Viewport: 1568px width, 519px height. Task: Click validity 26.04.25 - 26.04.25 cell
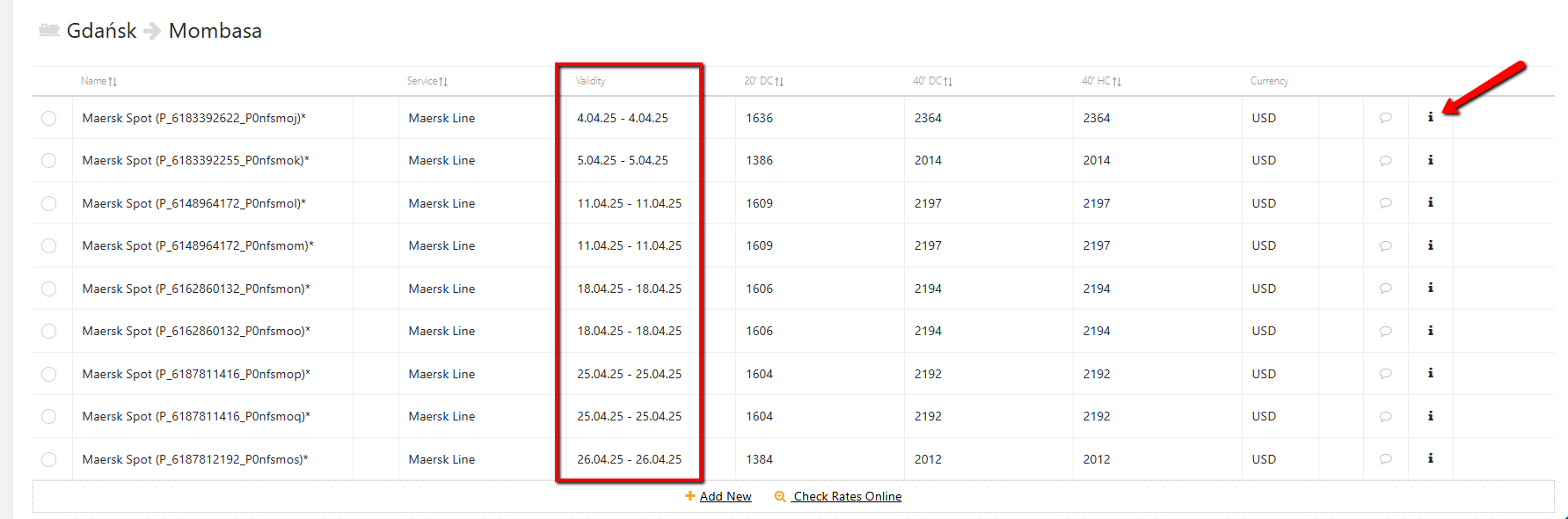(630, 459)
